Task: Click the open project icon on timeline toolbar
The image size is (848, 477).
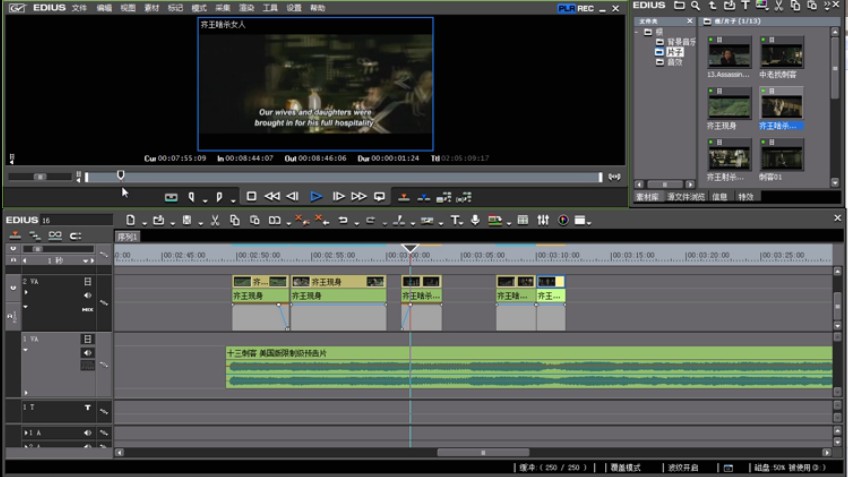Action: point(158,220)
